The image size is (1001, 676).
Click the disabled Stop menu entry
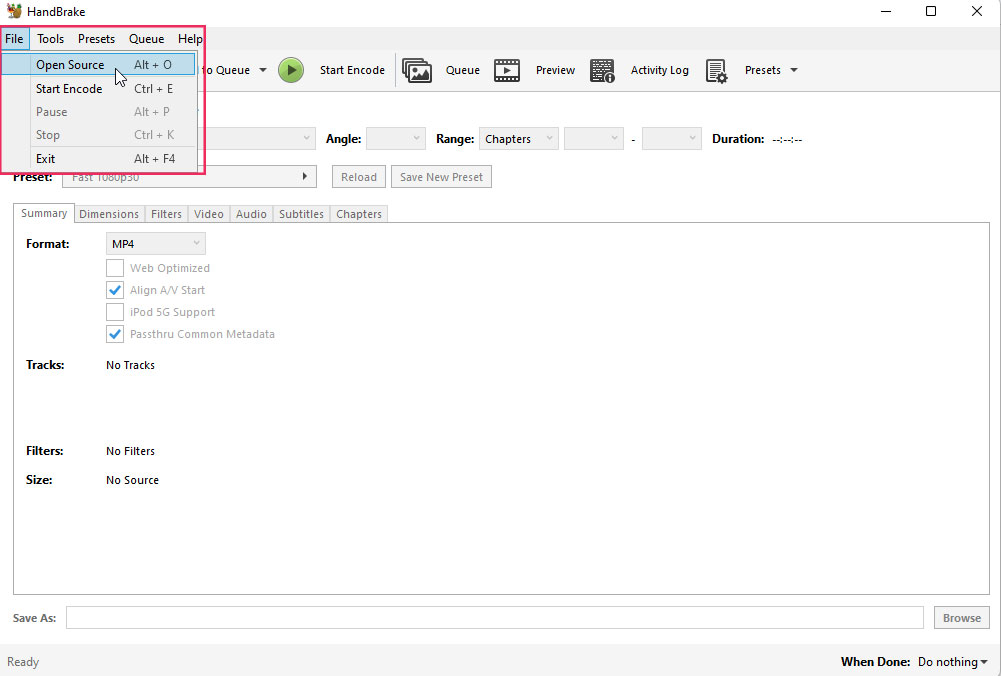click(98, 135)
